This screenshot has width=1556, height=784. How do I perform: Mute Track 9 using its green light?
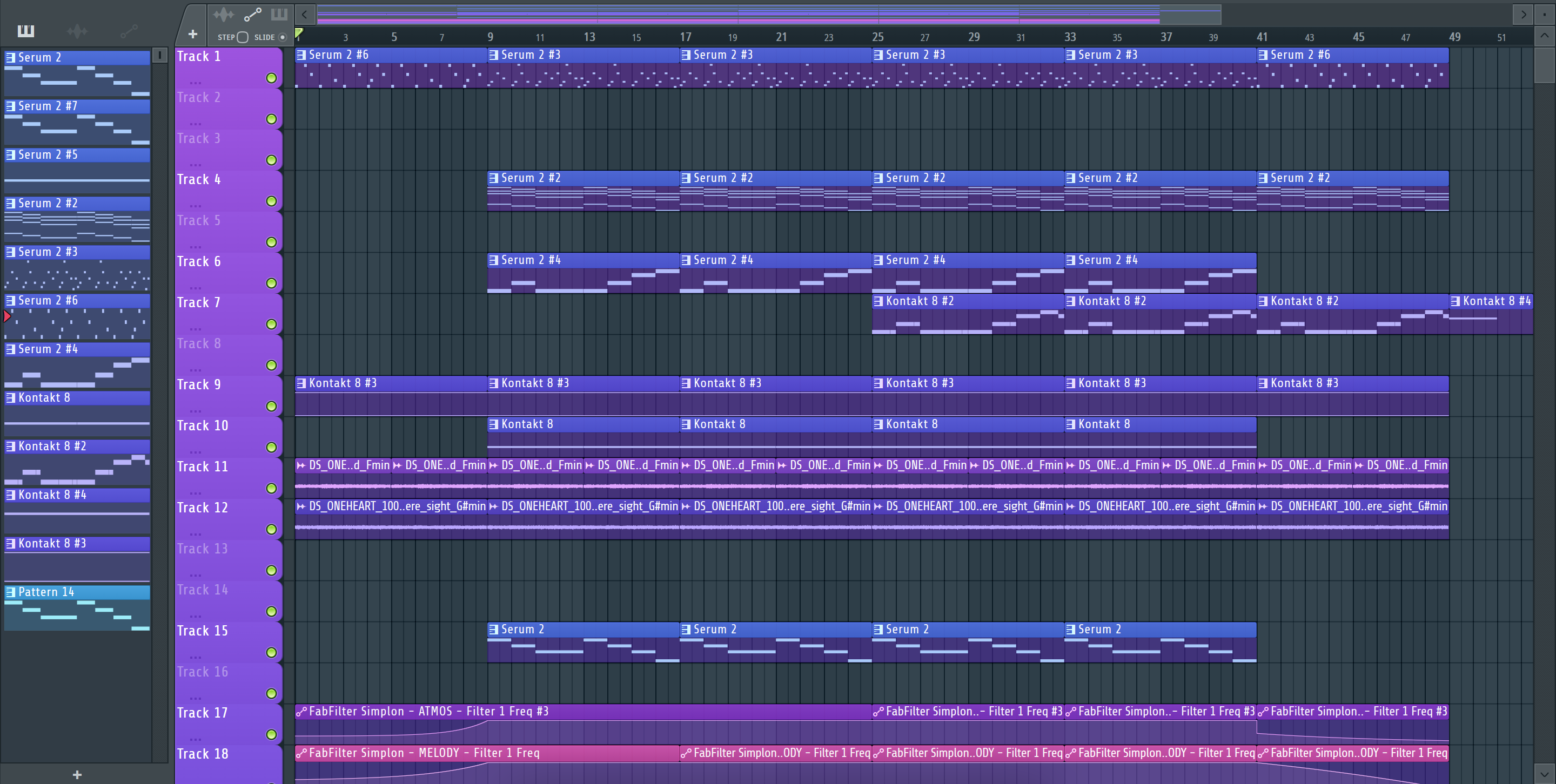click(x=271, y=406)
